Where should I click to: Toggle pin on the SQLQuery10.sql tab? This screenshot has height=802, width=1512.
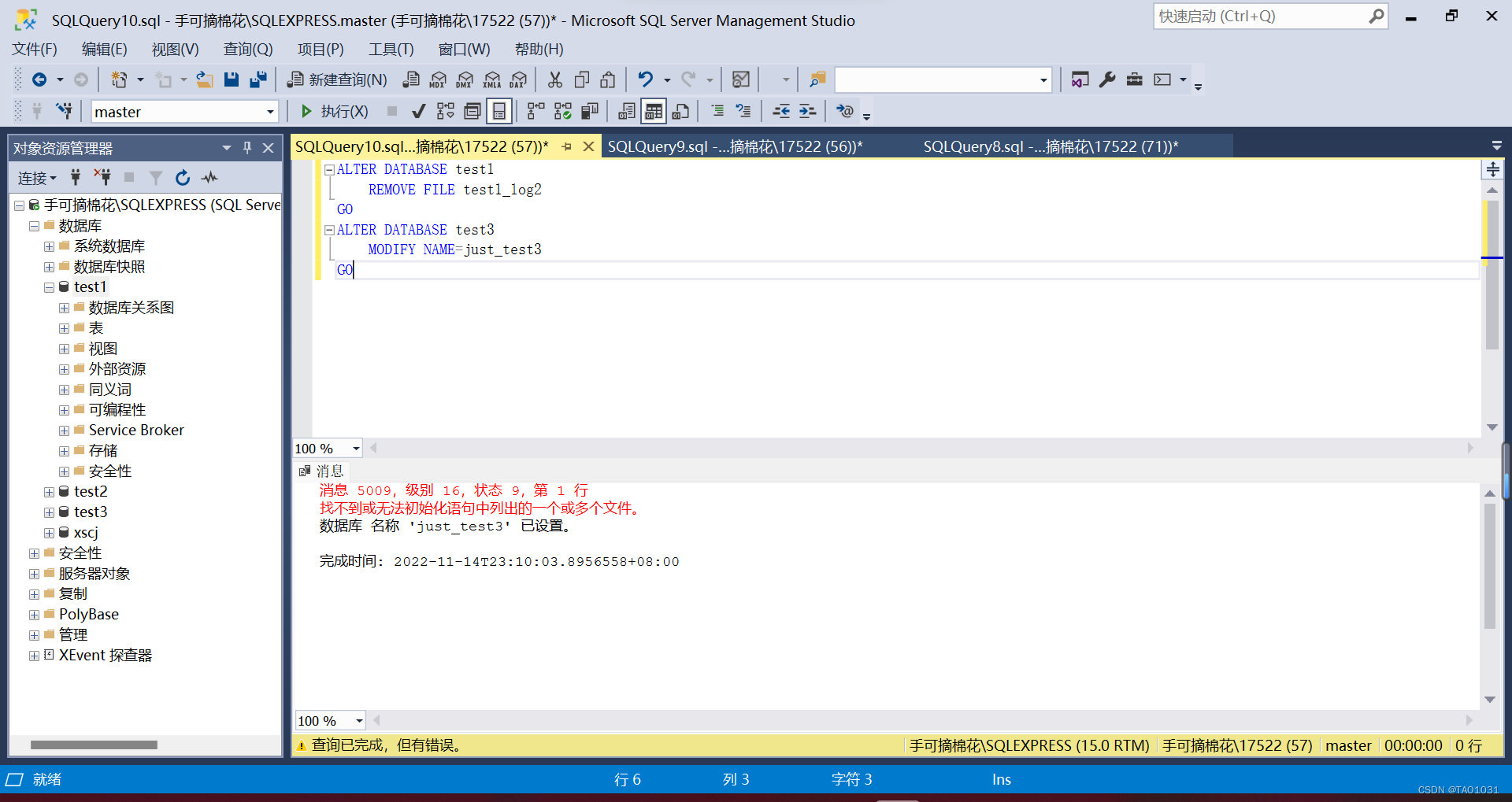pos(566,146)
